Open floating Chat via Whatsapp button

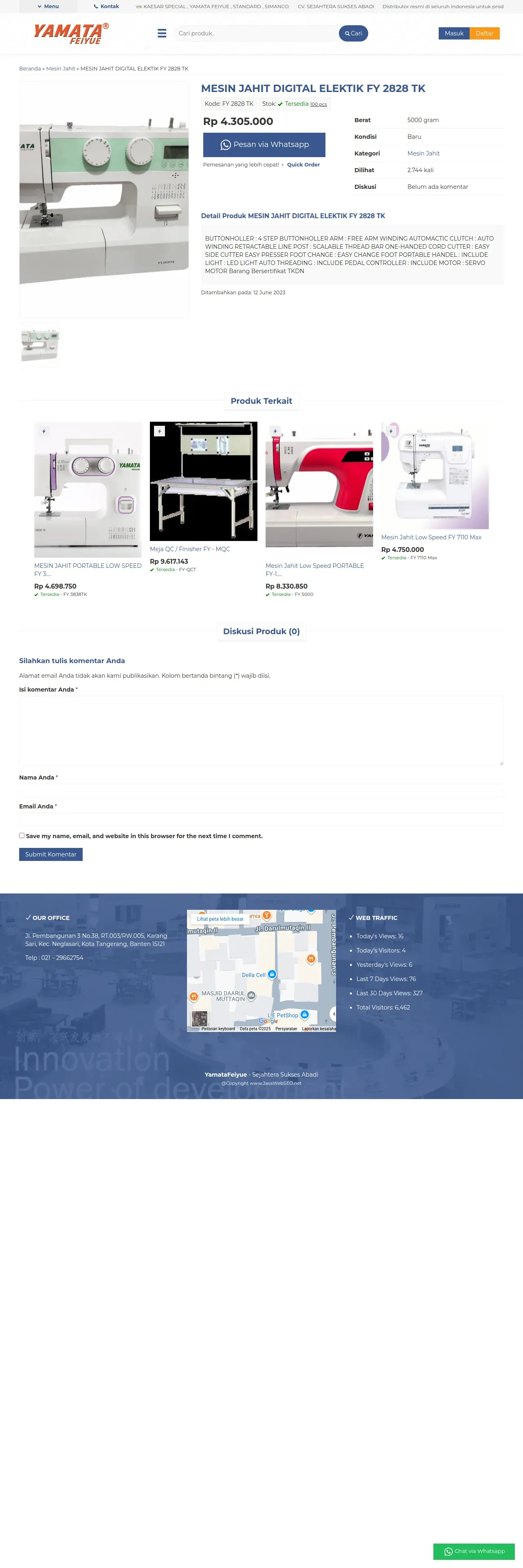click(474, 1552)
